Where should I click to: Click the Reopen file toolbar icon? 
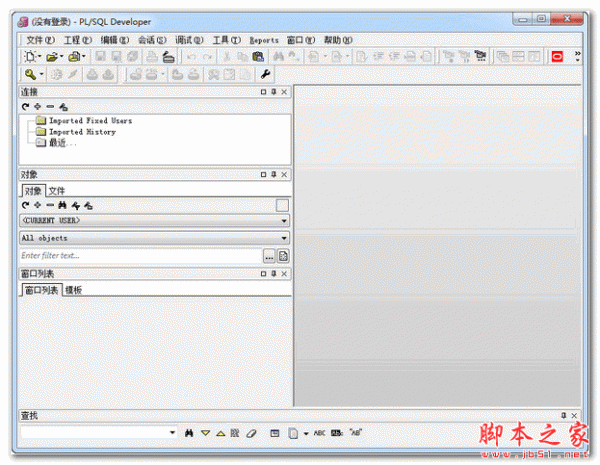[x=74, y=57]
